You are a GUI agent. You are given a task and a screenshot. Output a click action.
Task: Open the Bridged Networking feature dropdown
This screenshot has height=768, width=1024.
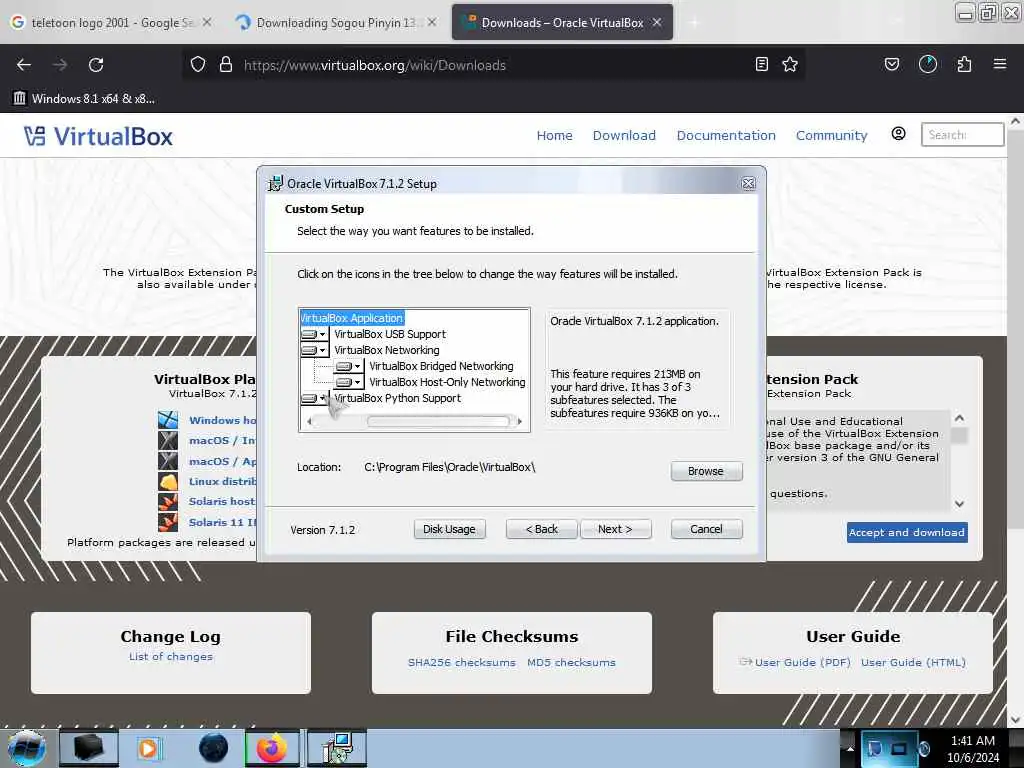[x=349, y=366]
